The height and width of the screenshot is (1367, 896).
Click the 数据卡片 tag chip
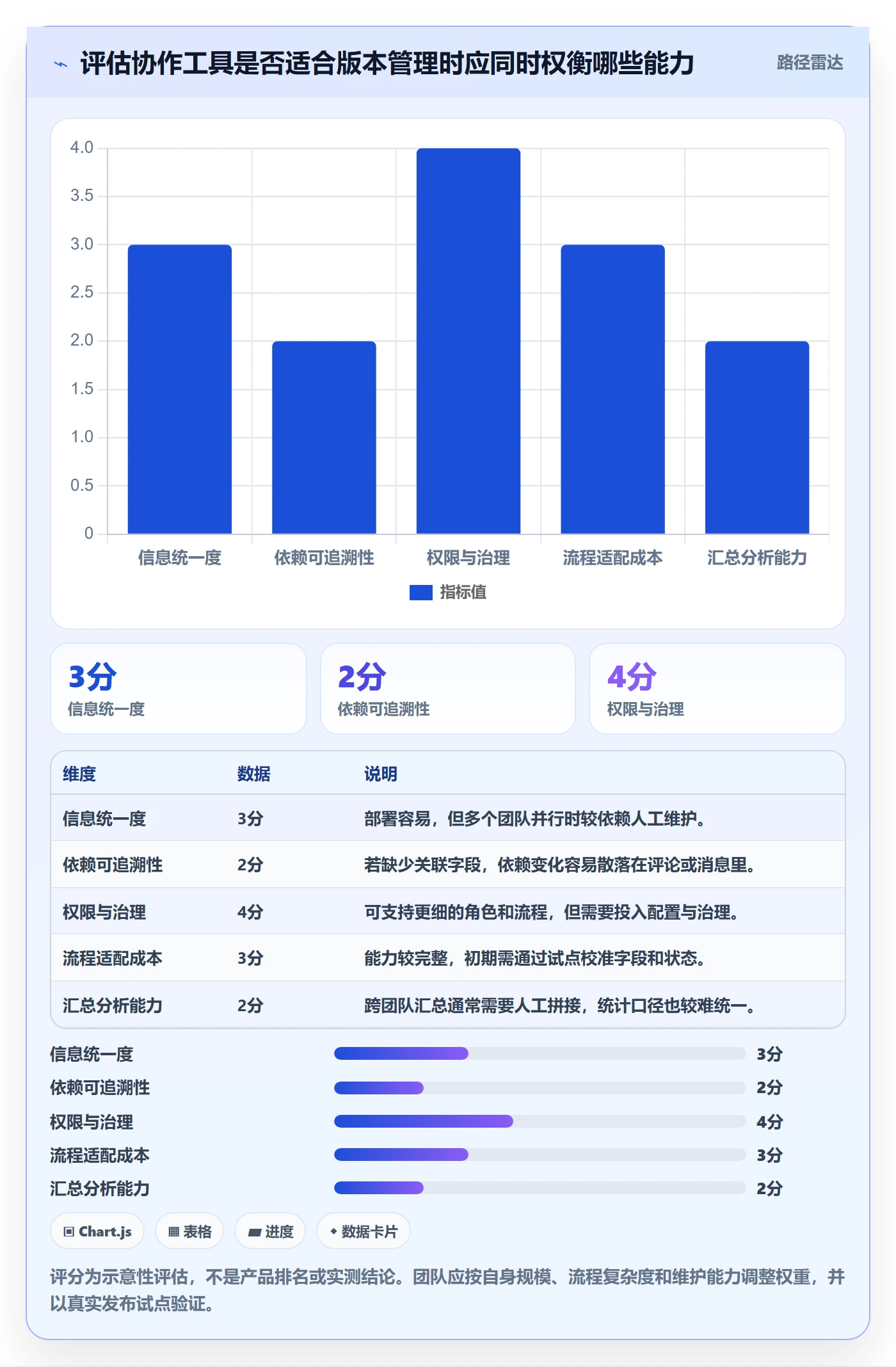point(363,1231)
